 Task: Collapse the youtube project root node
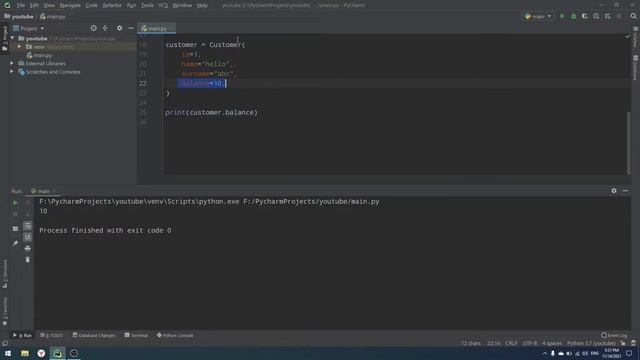(12, 38)
